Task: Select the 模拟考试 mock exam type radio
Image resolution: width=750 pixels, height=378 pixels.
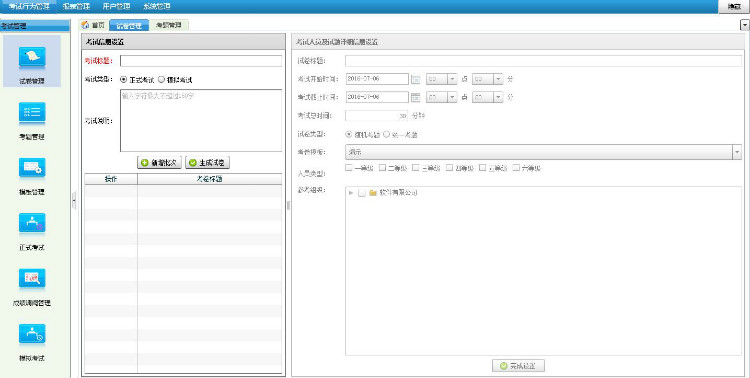Action: [x=161, y=80]
